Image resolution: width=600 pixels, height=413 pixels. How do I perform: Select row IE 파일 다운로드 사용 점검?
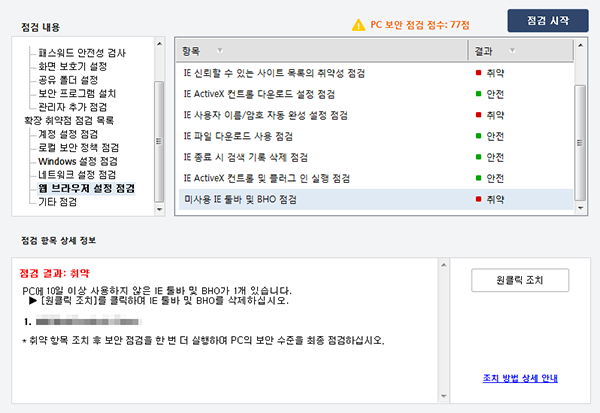(376, 136)
